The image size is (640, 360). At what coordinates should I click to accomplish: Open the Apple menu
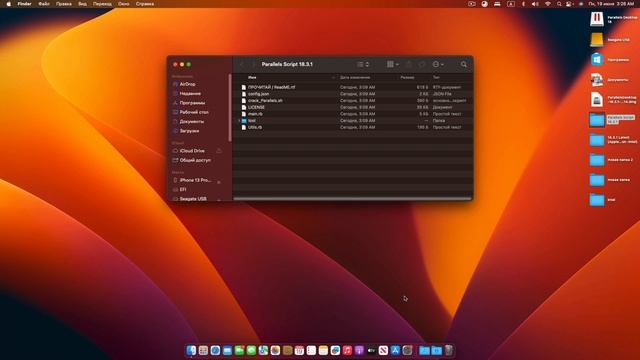(8, 4)
